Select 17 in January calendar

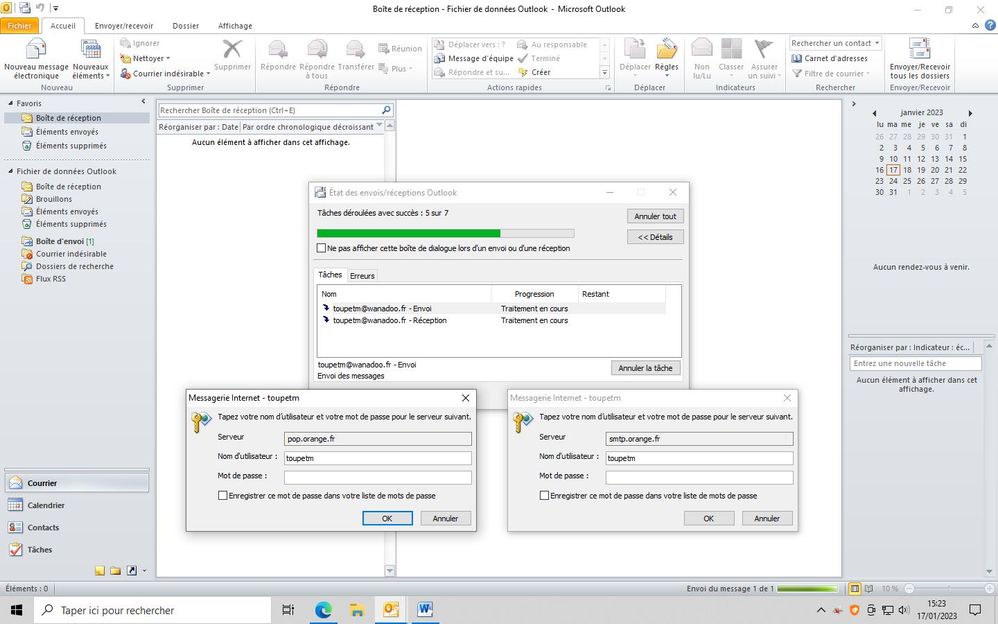coord(894,170)
